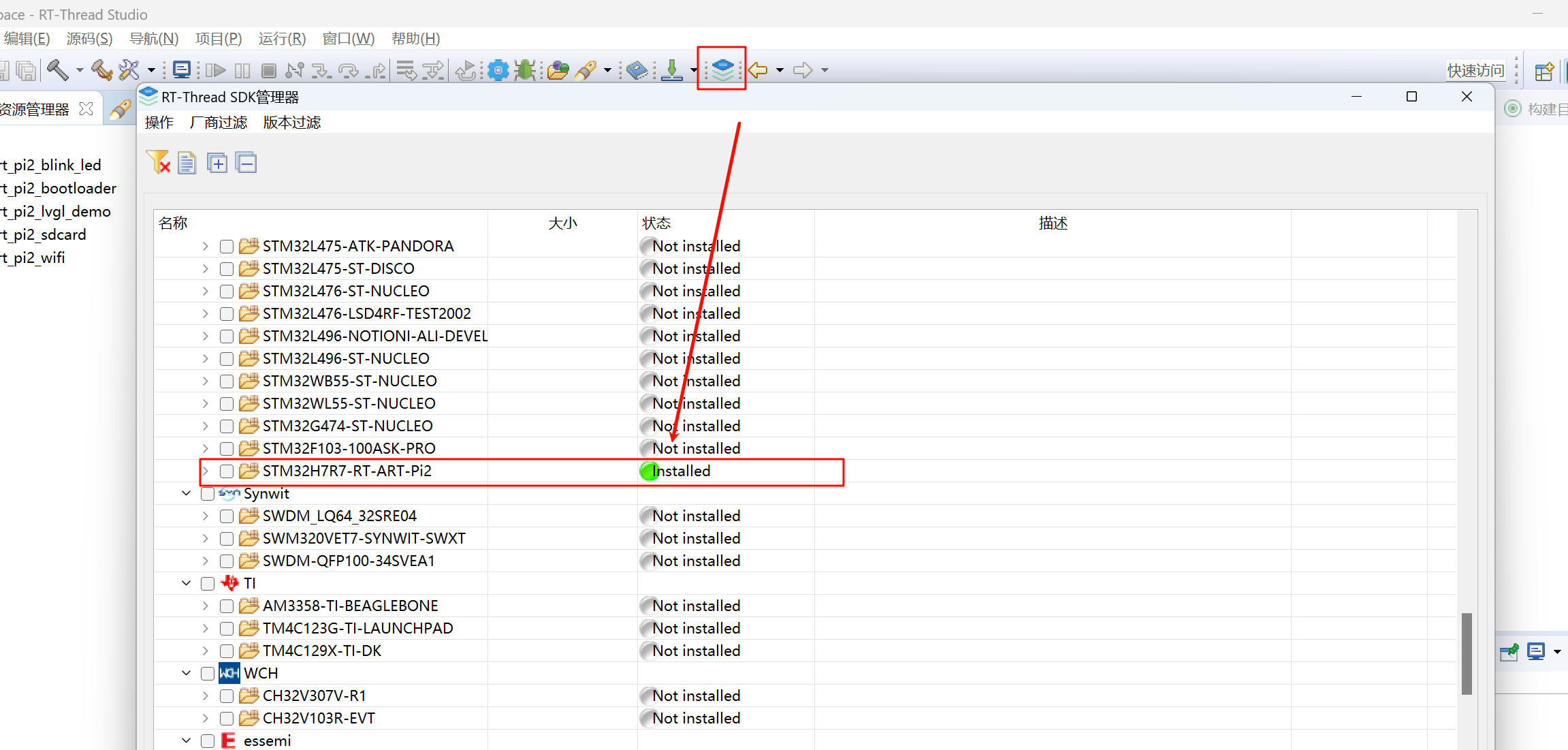Click the Disconnect debug icon
Image resolution: width=1568 pixels, height=750 pixels.
pos(295,70)
